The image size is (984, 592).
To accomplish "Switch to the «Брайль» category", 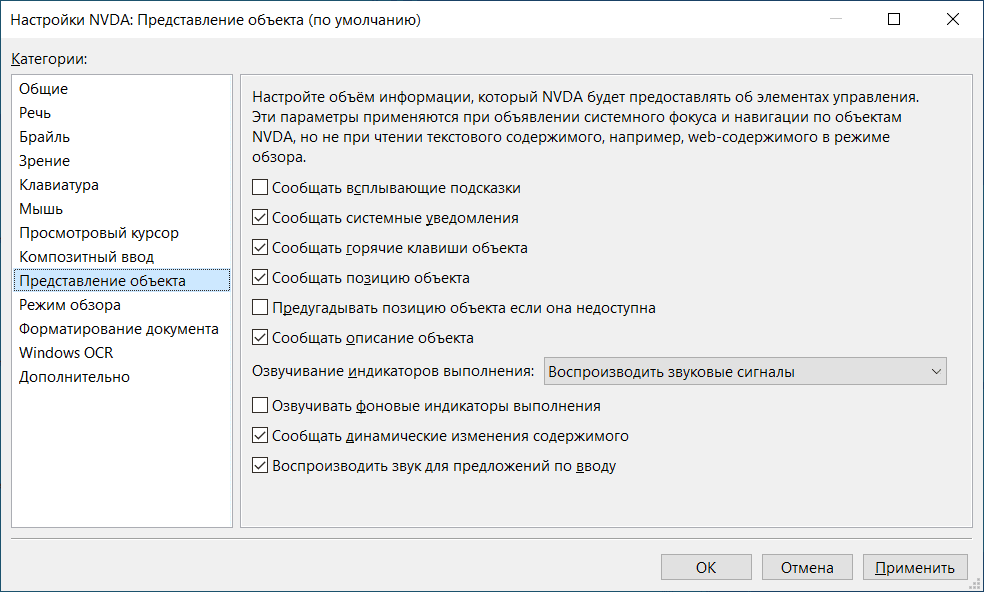I will (x=45, y=137).
